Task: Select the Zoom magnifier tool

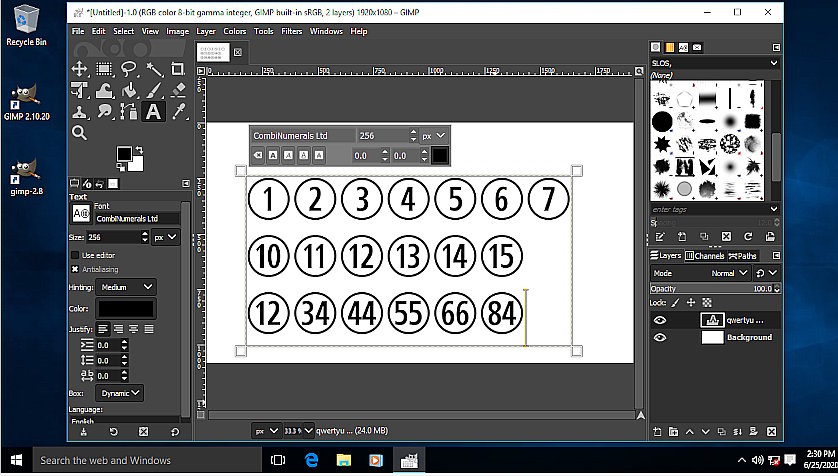Action: point(80,133)
